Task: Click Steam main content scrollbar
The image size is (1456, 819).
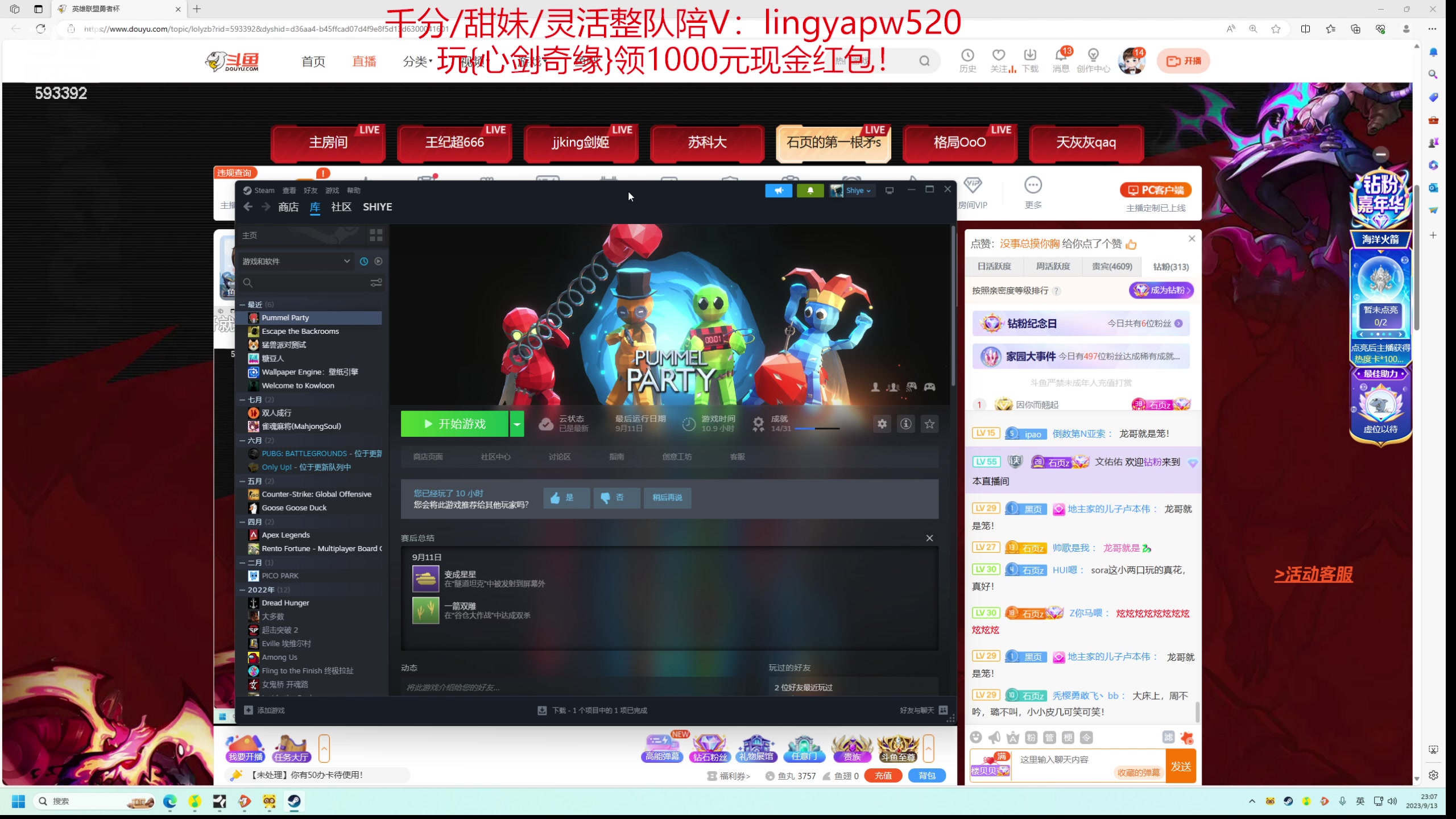Action: point(953,307)
